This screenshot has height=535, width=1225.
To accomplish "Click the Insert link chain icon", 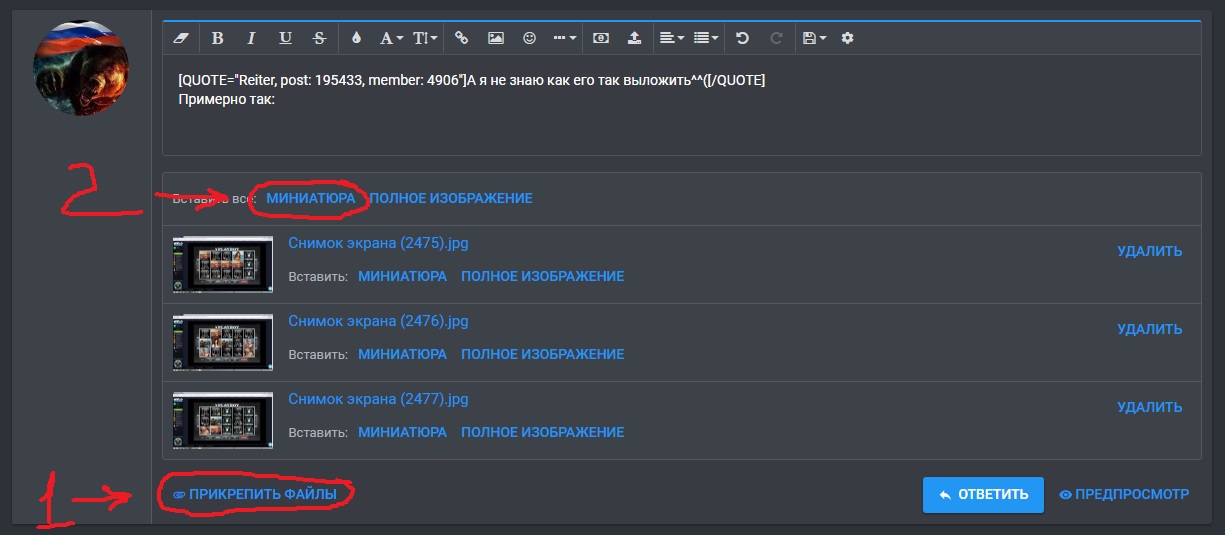I will 461,38.
